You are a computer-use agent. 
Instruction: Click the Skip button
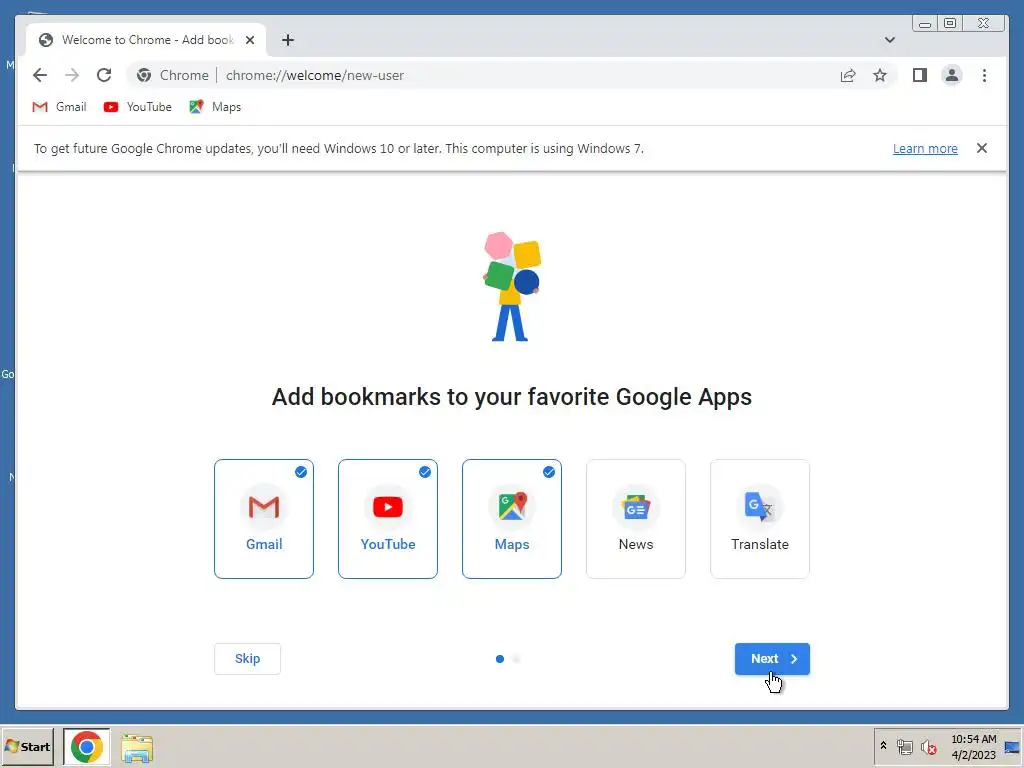[x=248, y=658]
